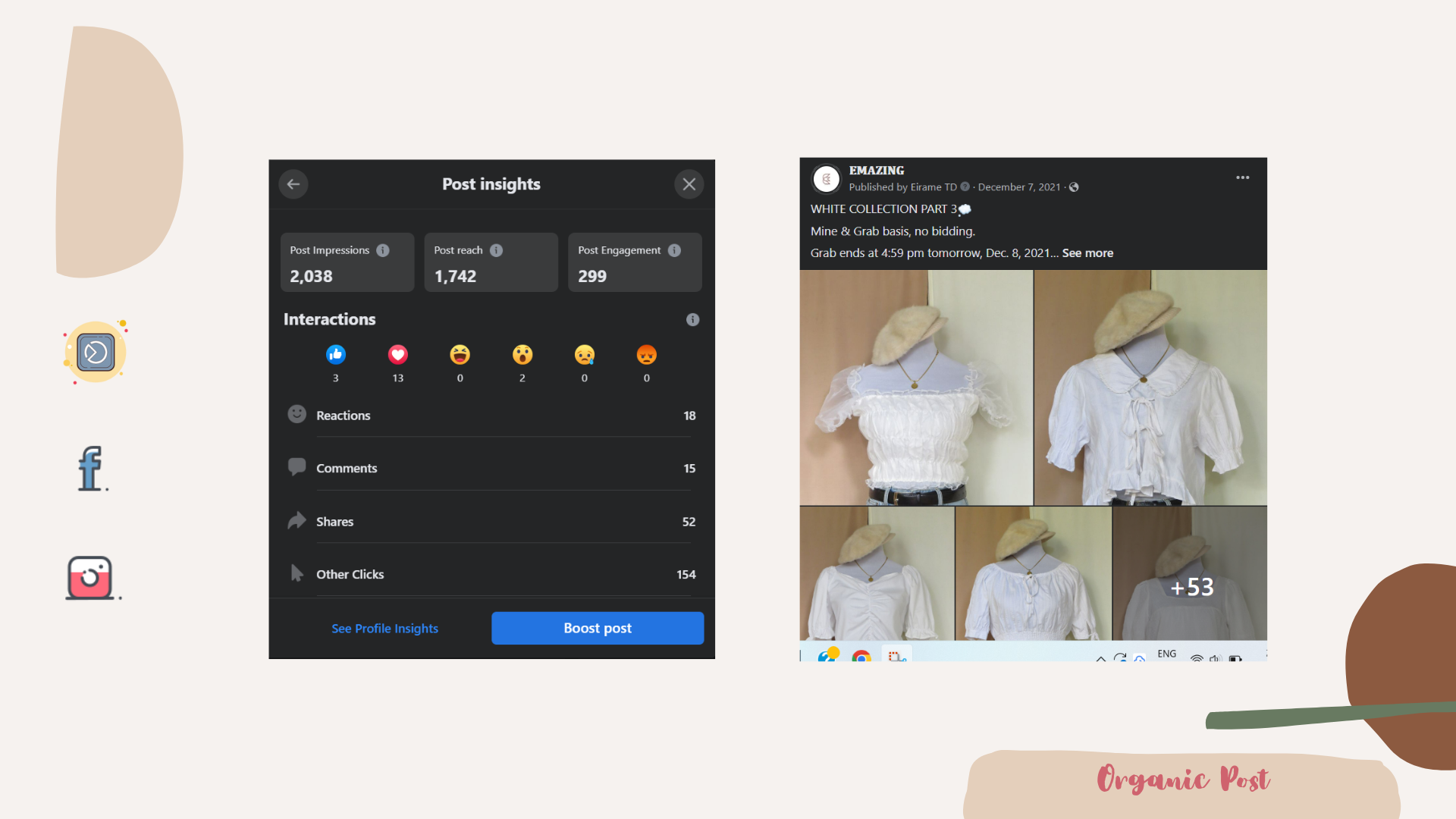Click the Haha reaction icon
The height and width of the screenshot is (819, 1456).
pyautogui.click(x=460, y=354)
